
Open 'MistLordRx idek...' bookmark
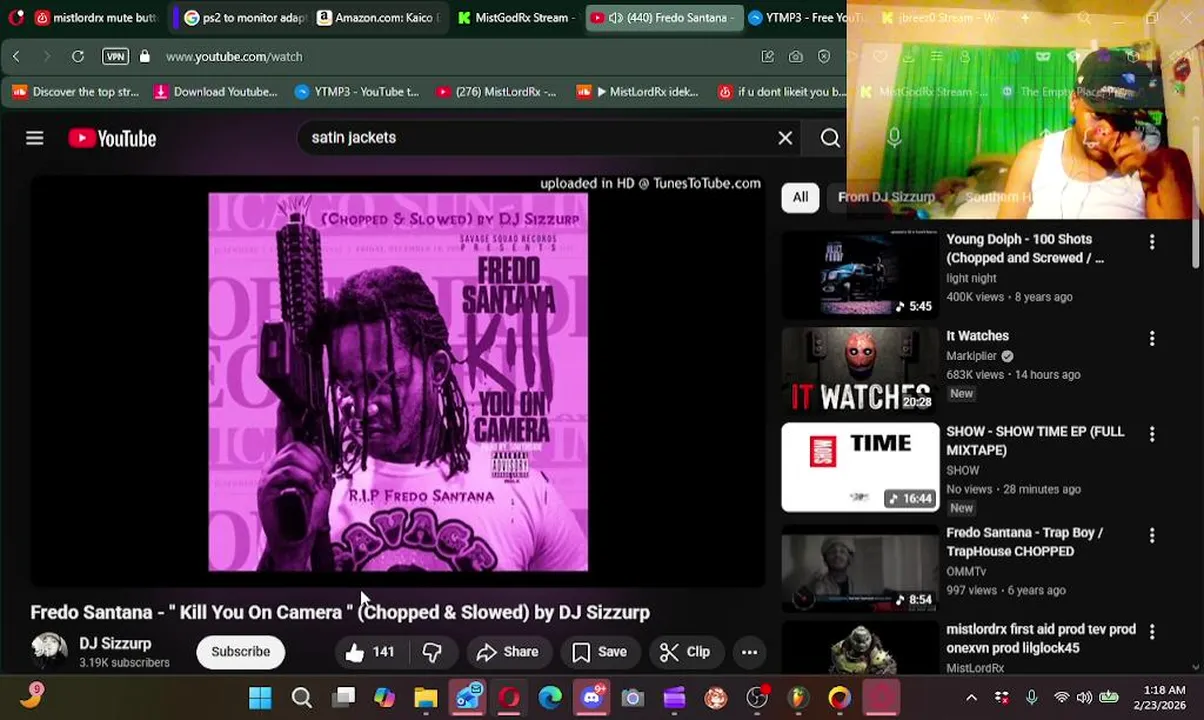coord(638,92)
